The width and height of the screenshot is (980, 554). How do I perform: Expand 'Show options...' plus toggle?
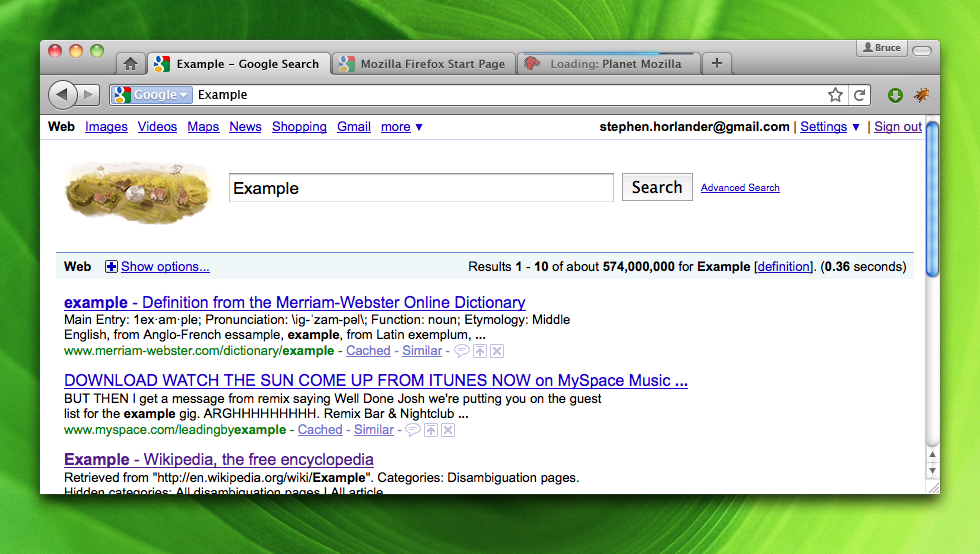pos(111,267)
